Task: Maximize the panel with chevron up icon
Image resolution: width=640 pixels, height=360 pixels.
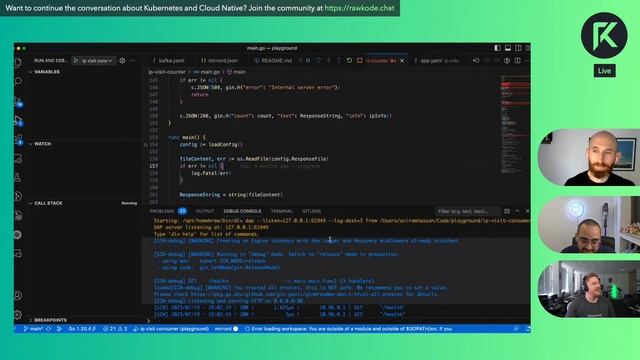Action: pos(517,211)
